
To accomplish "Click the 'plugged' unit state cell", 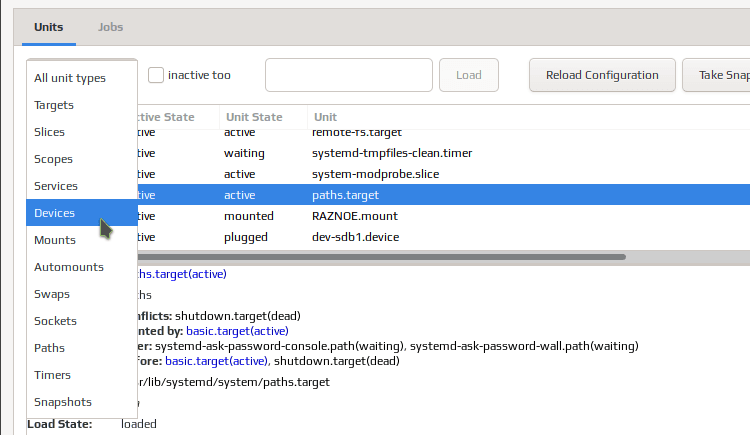I will click(246, 237).
